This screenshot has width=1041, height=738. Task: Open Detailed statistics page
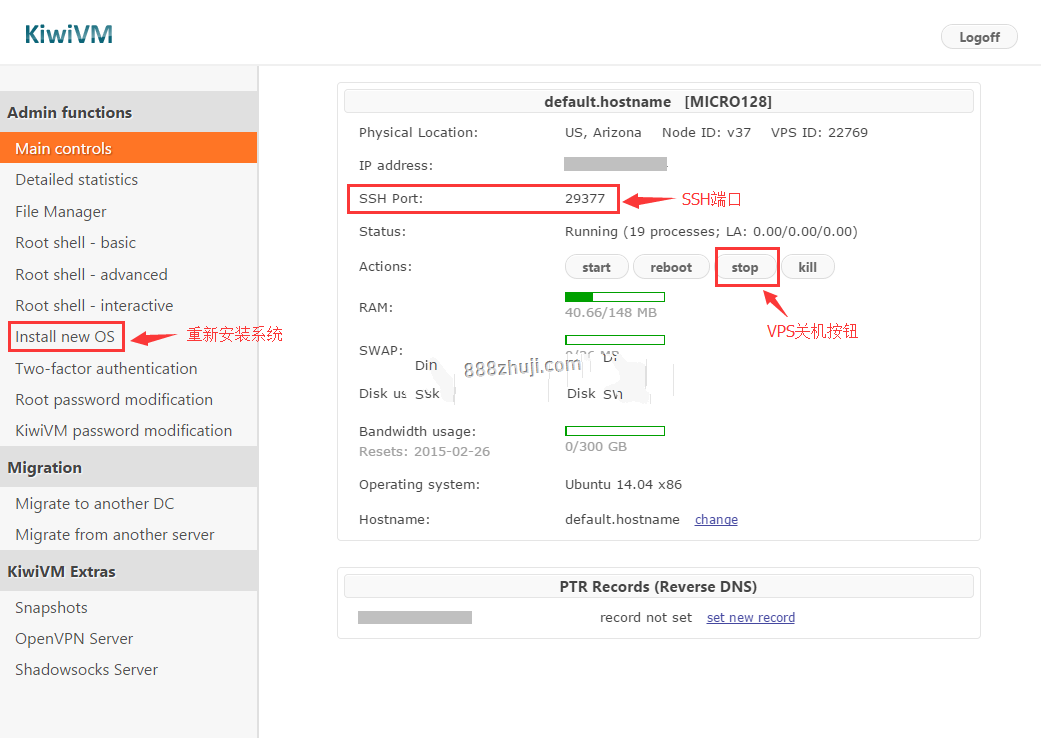point(76,180)
